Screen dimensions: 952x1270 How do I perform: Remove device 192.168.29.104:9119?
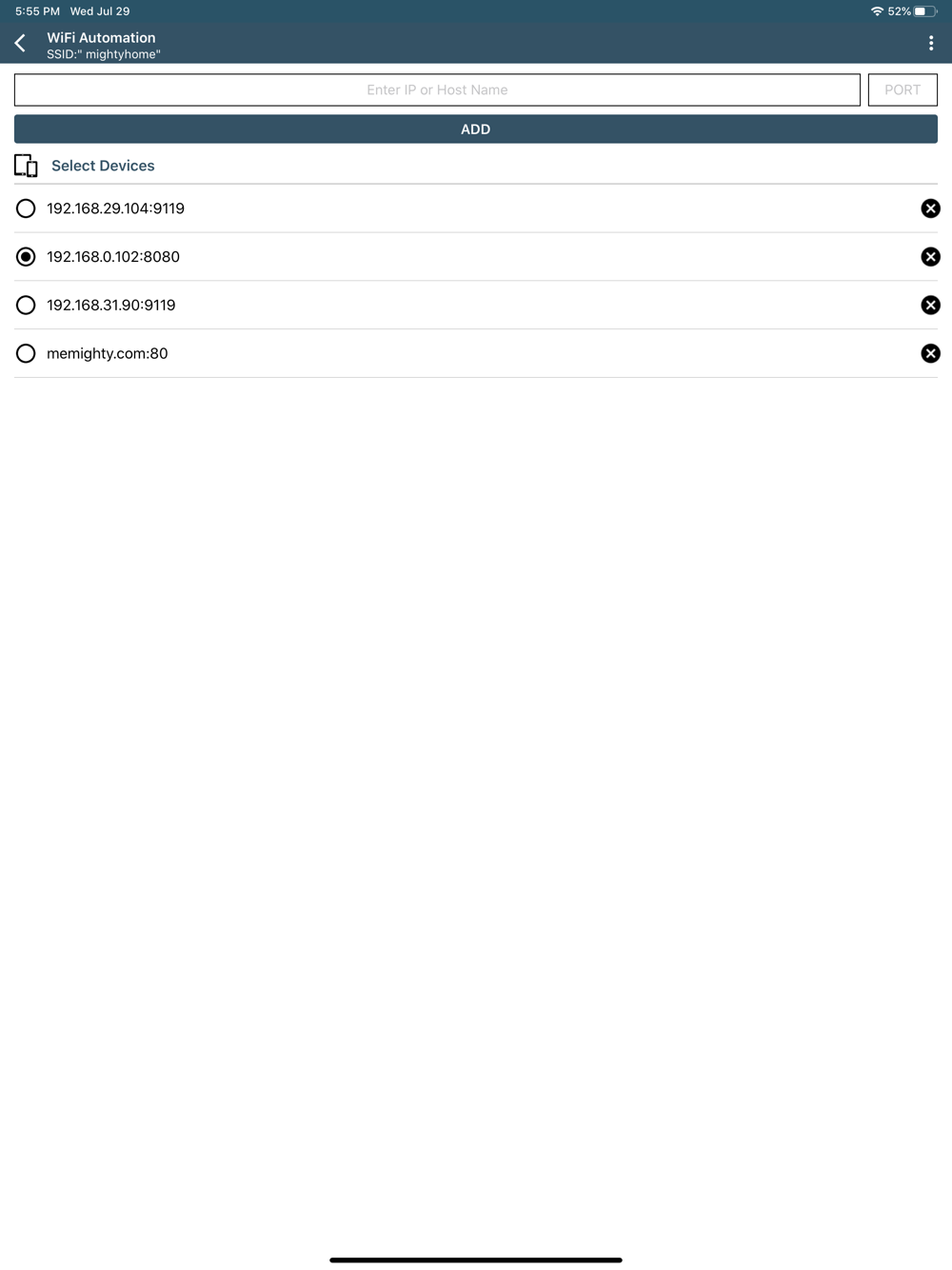[930, 208]
